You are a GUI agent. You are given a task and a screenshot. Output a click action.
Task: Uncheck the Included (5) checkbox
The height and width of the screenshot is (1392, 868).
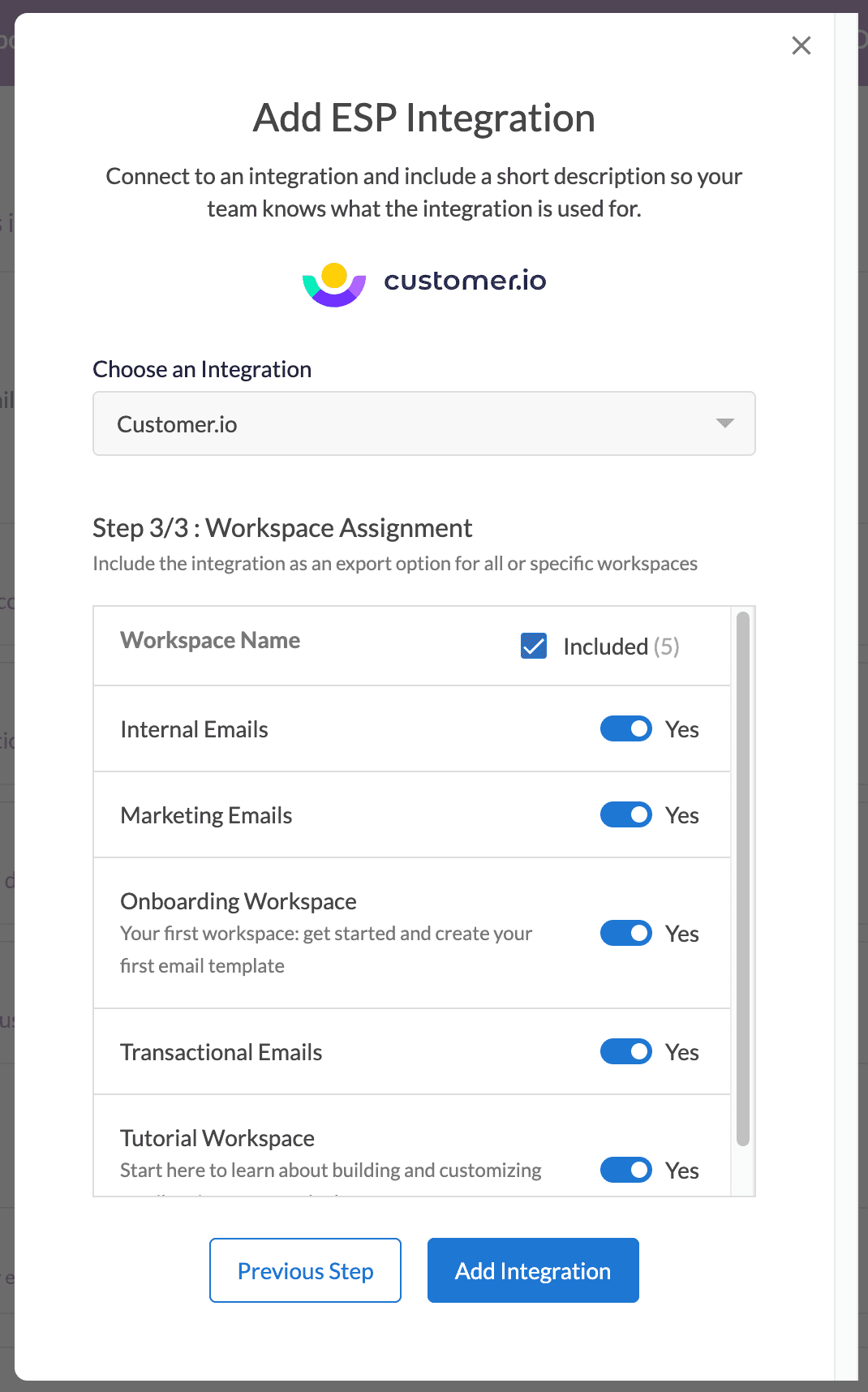point(533,646)
